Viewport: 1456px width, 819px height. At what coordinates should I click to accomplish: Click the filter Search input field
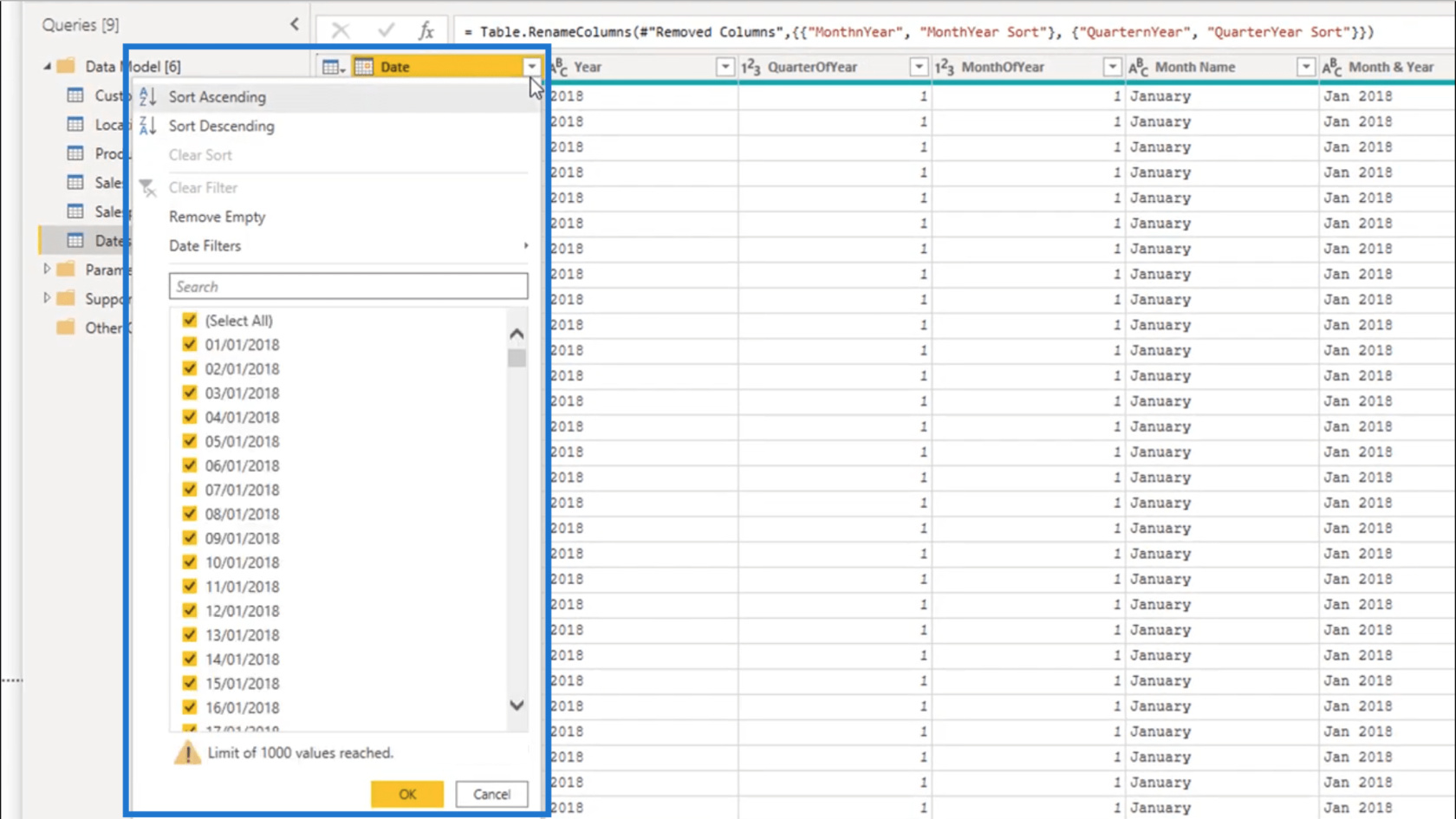click(348, 286)
